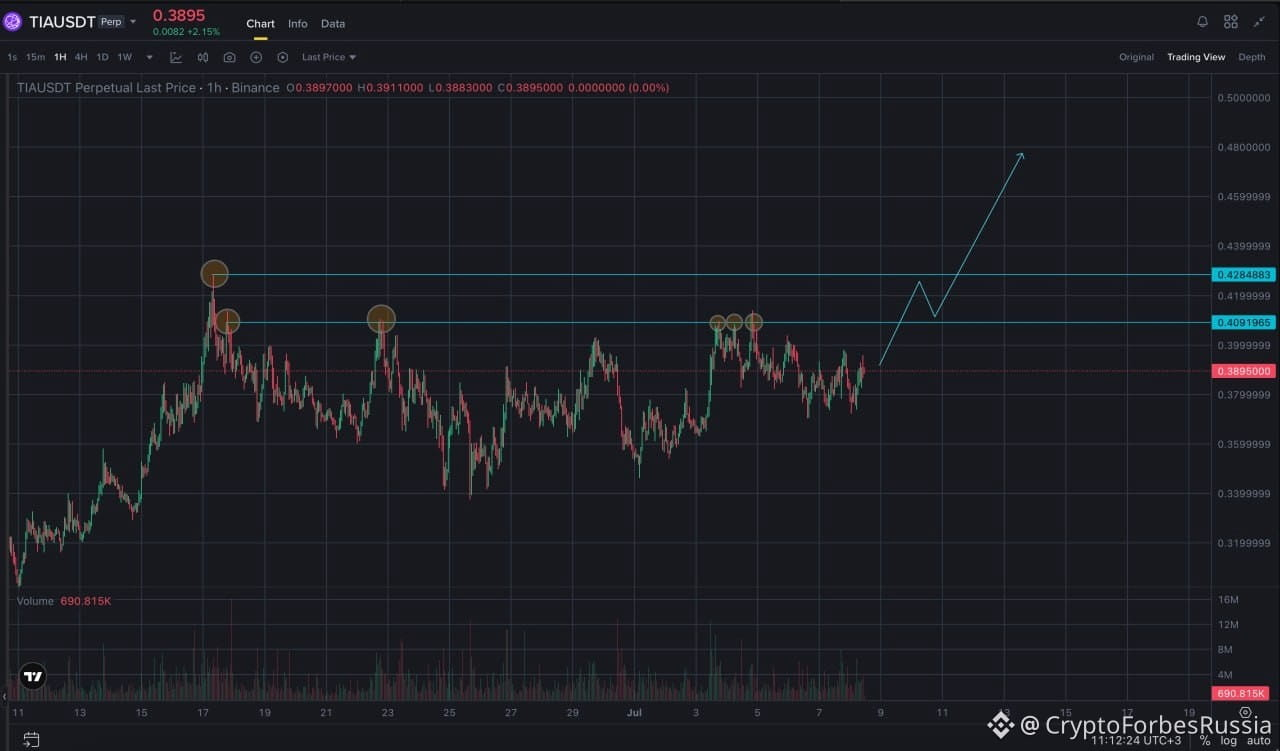Click the collapse arrows icon at top right
Screen dimensions: 1280x751
coord(1258,22)
